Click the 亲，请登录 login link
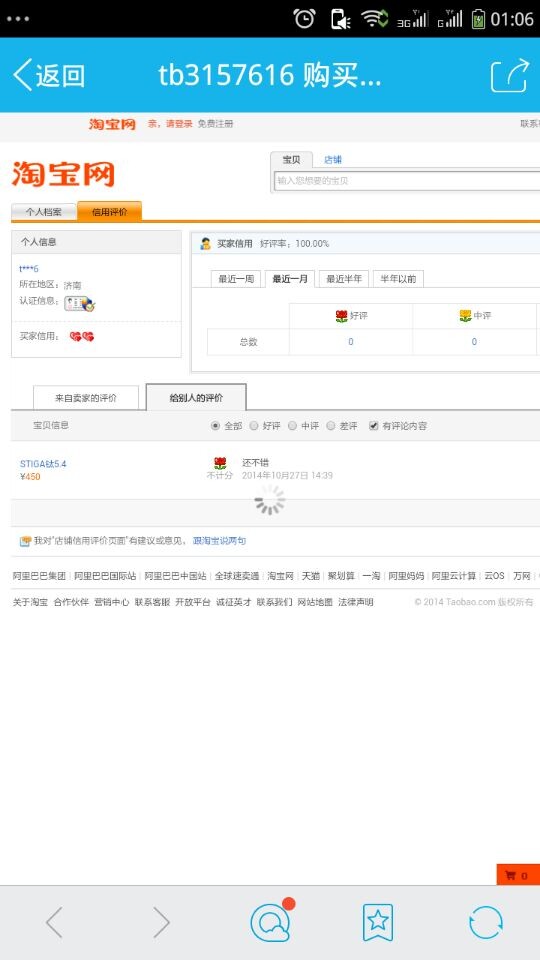The width and height of the screenshot is (540, 960). click(170, 124)
